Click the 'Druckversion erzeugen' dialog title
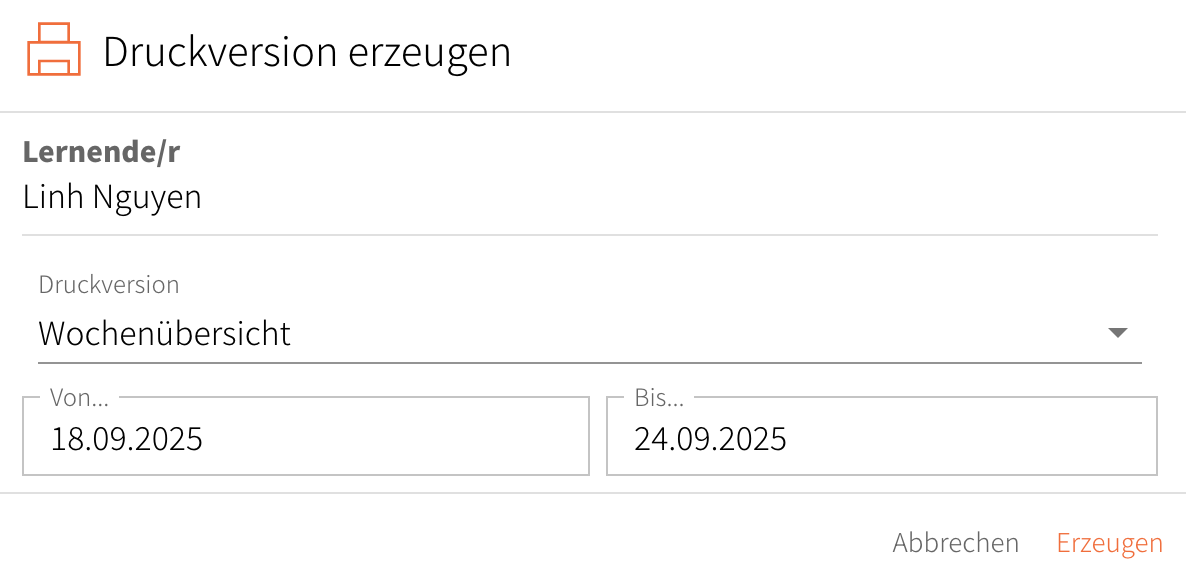Viewport: 1186px width, 580px height. (x=306, y=52)
